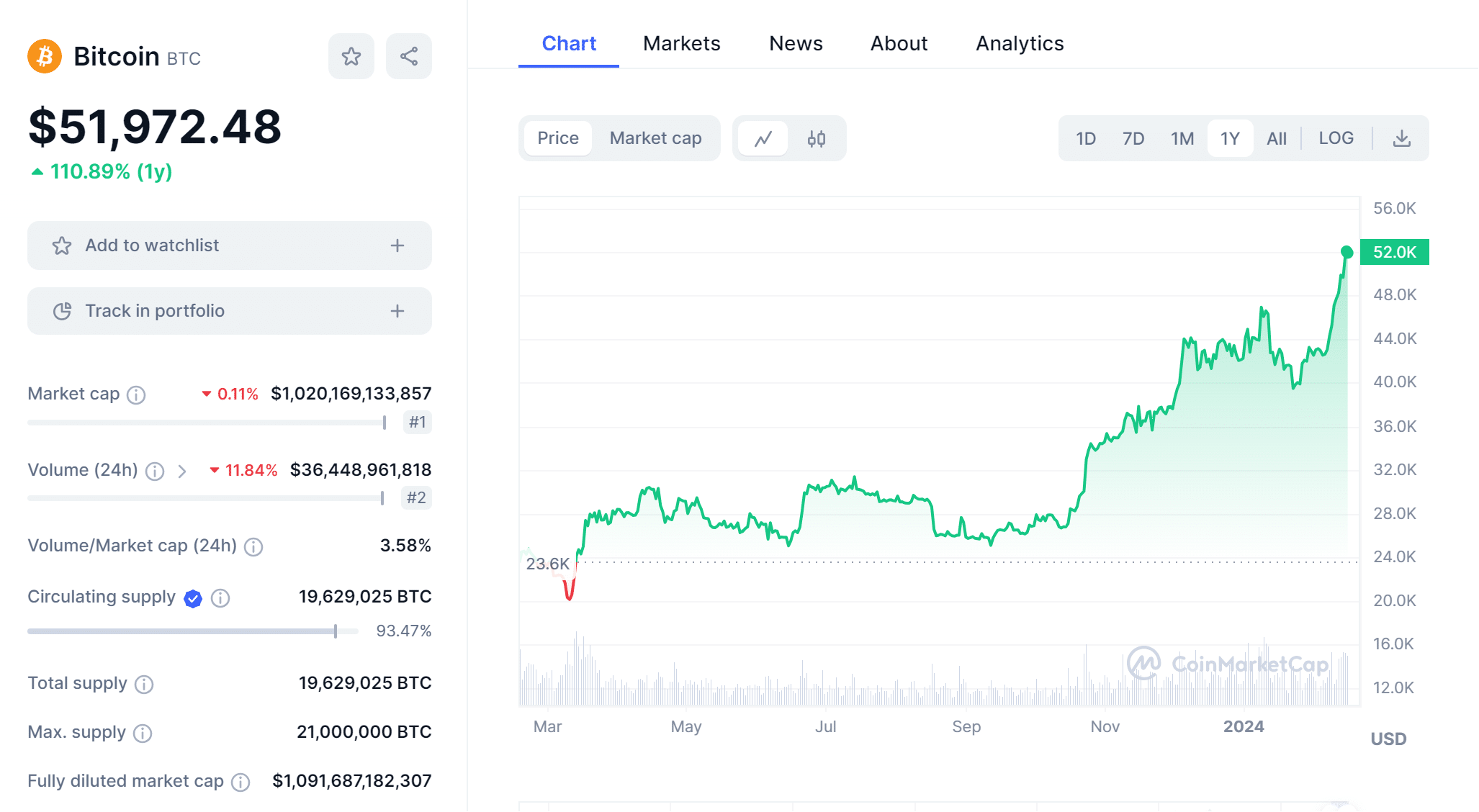Click Fully diluted market cap info icon
Screen dimensions: 1479x812
pyautogui.click(x=240, y=782)
